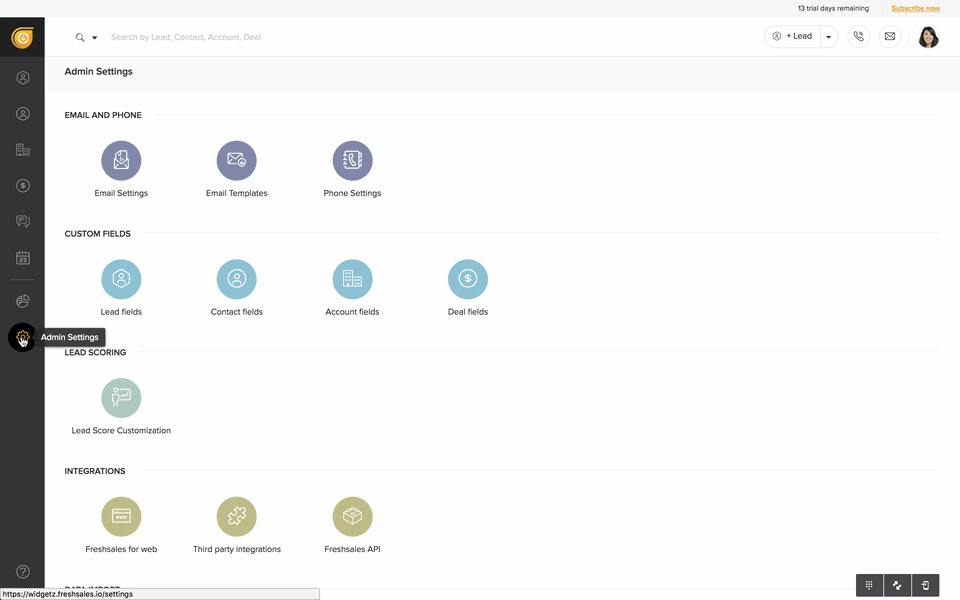Image resolution: width=960 pixels, height=600 pixels.
Task: Open the user profile avatar
Action: [x=928, y=37]
